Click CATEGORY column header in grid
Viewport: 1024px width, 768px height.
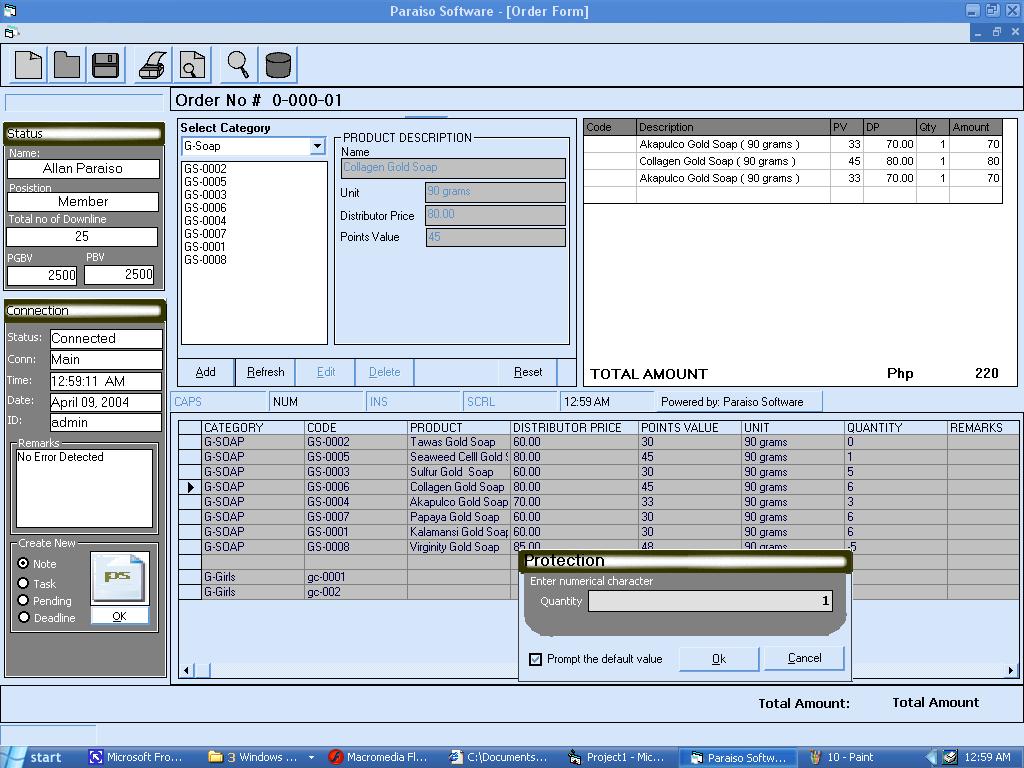(x=253, y=428)
